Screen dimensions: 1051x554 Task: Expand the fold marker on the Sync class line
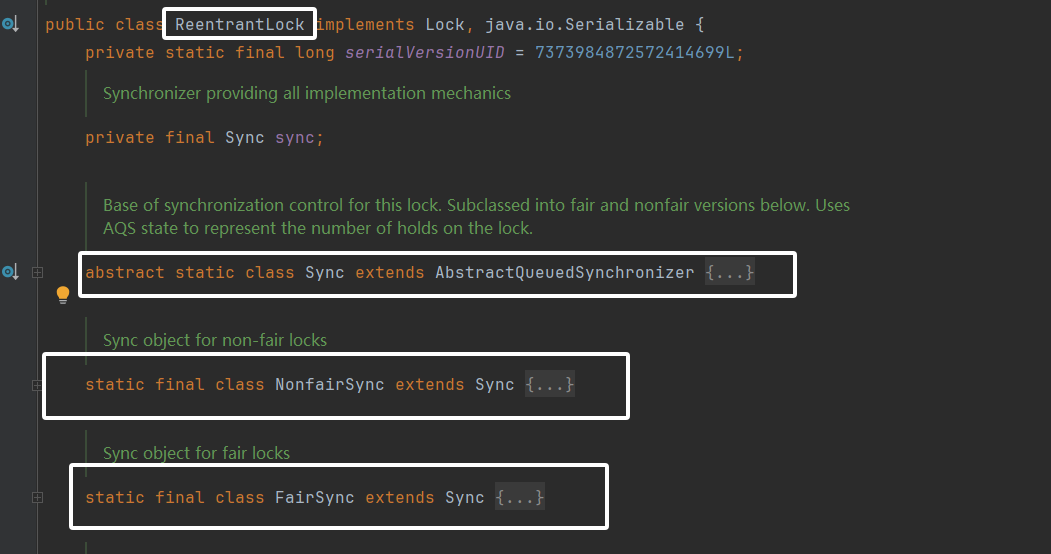pyautogui.click(x=38, y=273)
